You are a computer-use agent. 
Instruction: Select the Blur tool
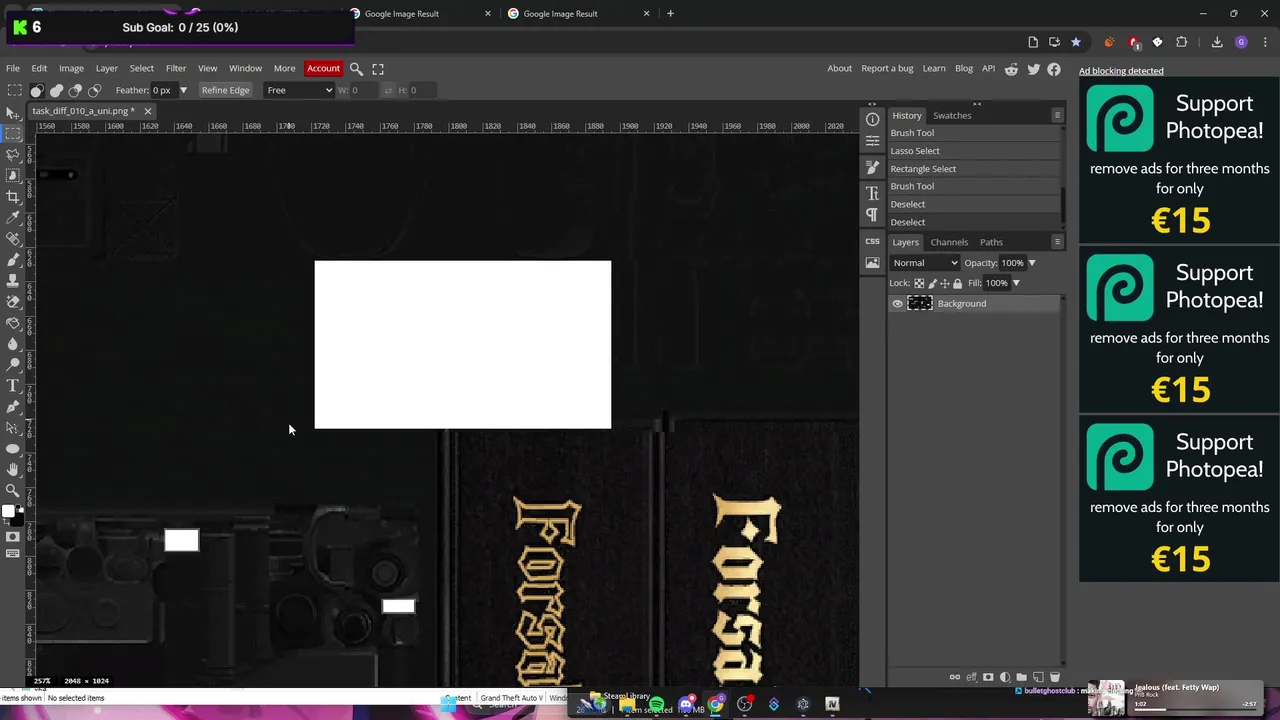pyautogui.click(x=13, y=343)
